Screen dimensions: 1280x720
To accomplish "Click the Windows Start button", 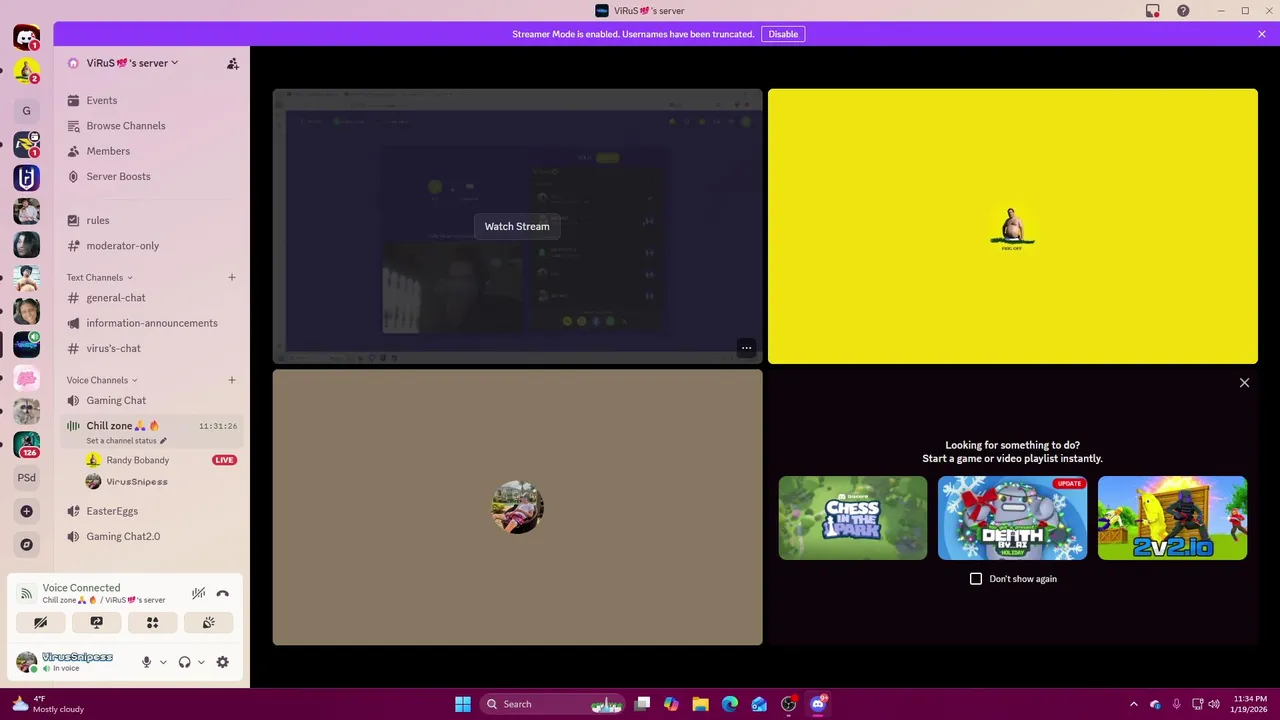I will coord(463,704).
